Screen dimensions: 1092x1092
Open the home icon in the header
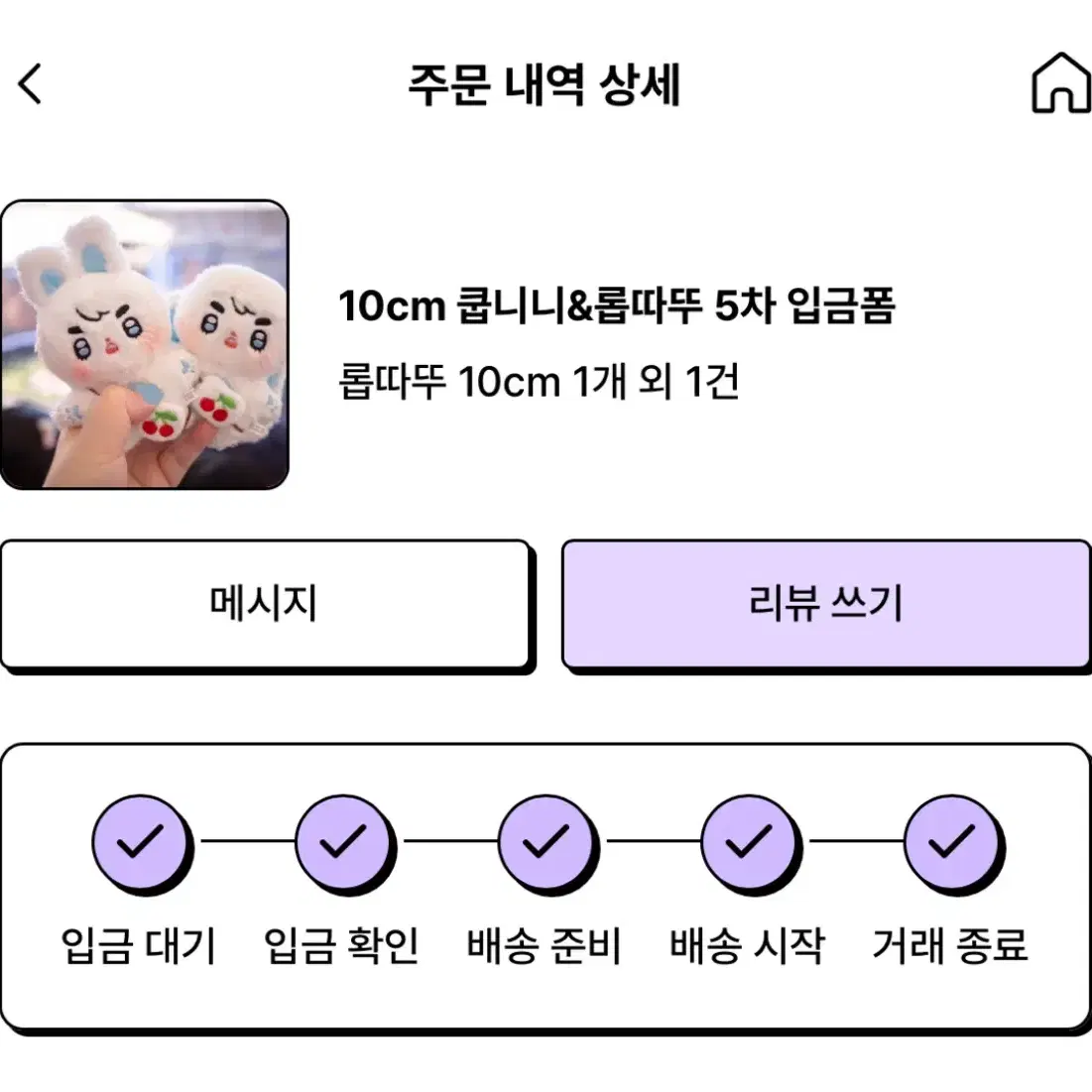click(1060, 82)
